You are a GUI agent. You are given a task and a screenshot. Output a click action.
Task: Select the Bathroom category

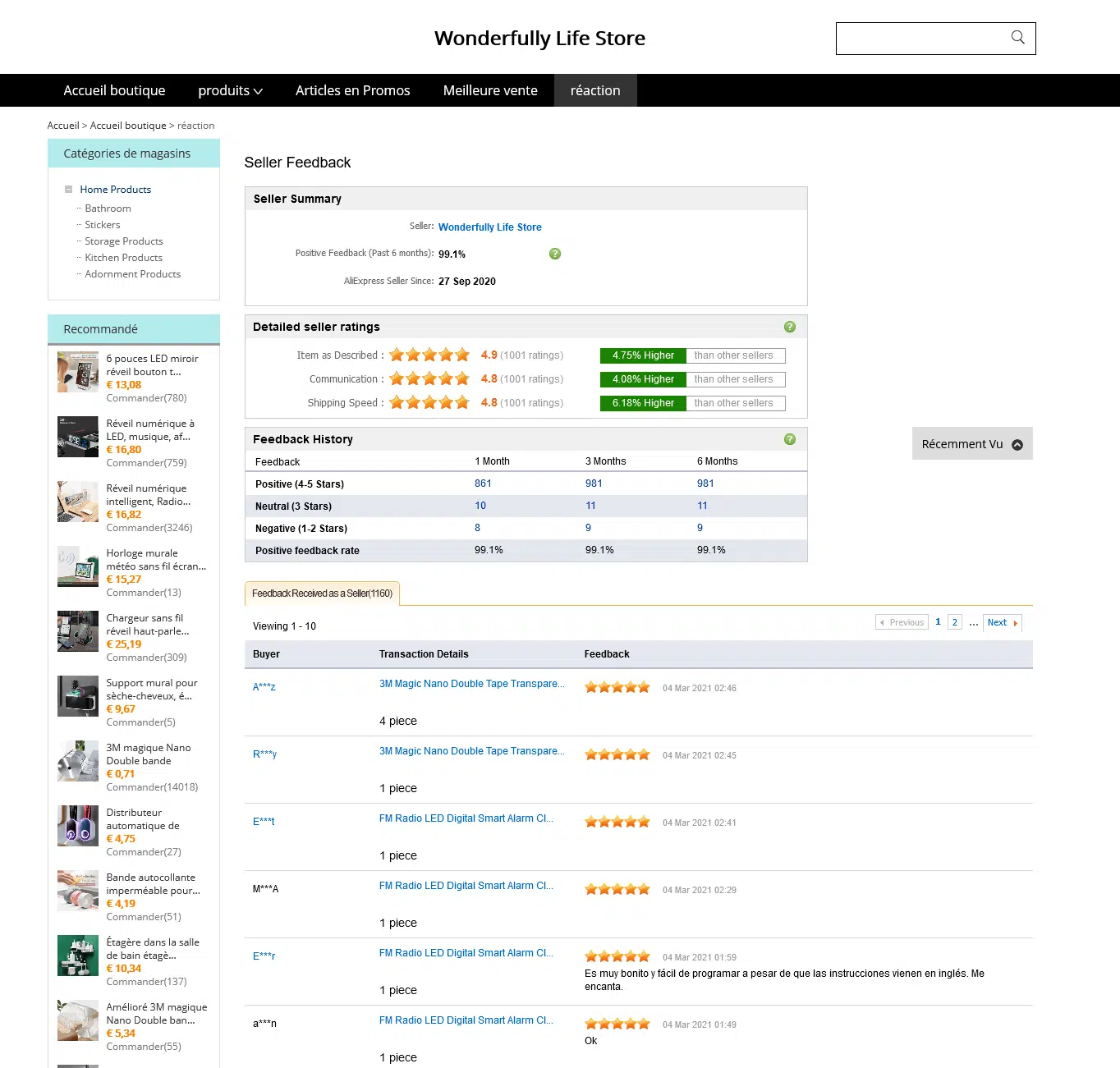[x=108, y=208]
